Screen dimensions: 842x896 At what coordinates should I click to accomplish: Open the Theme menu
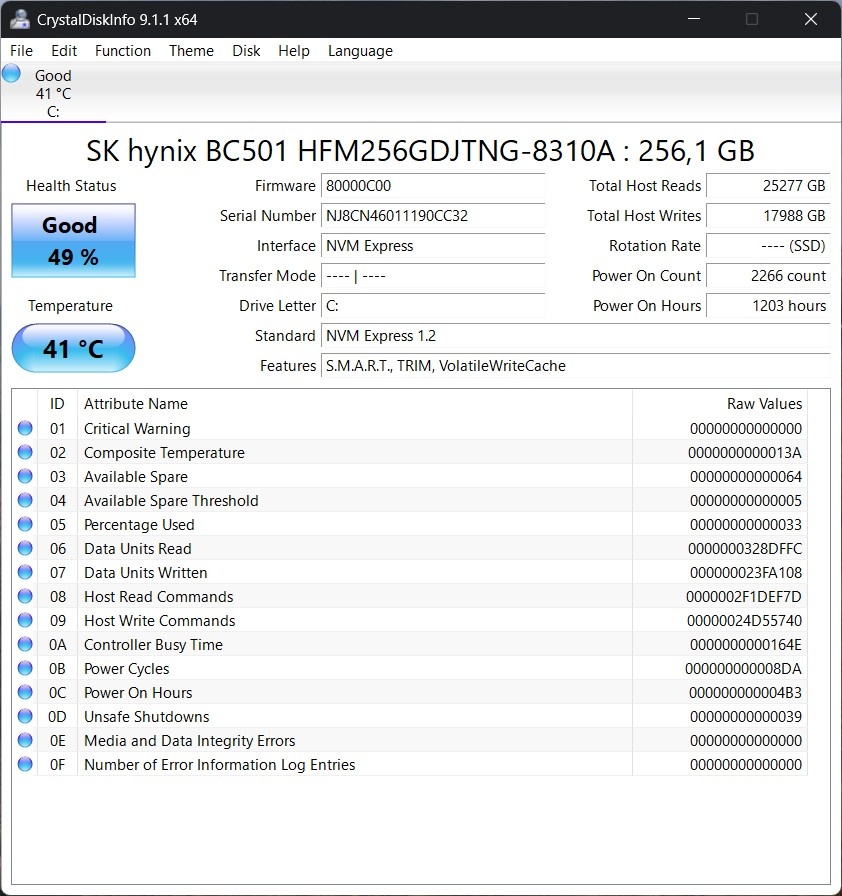tap(191, 51)
